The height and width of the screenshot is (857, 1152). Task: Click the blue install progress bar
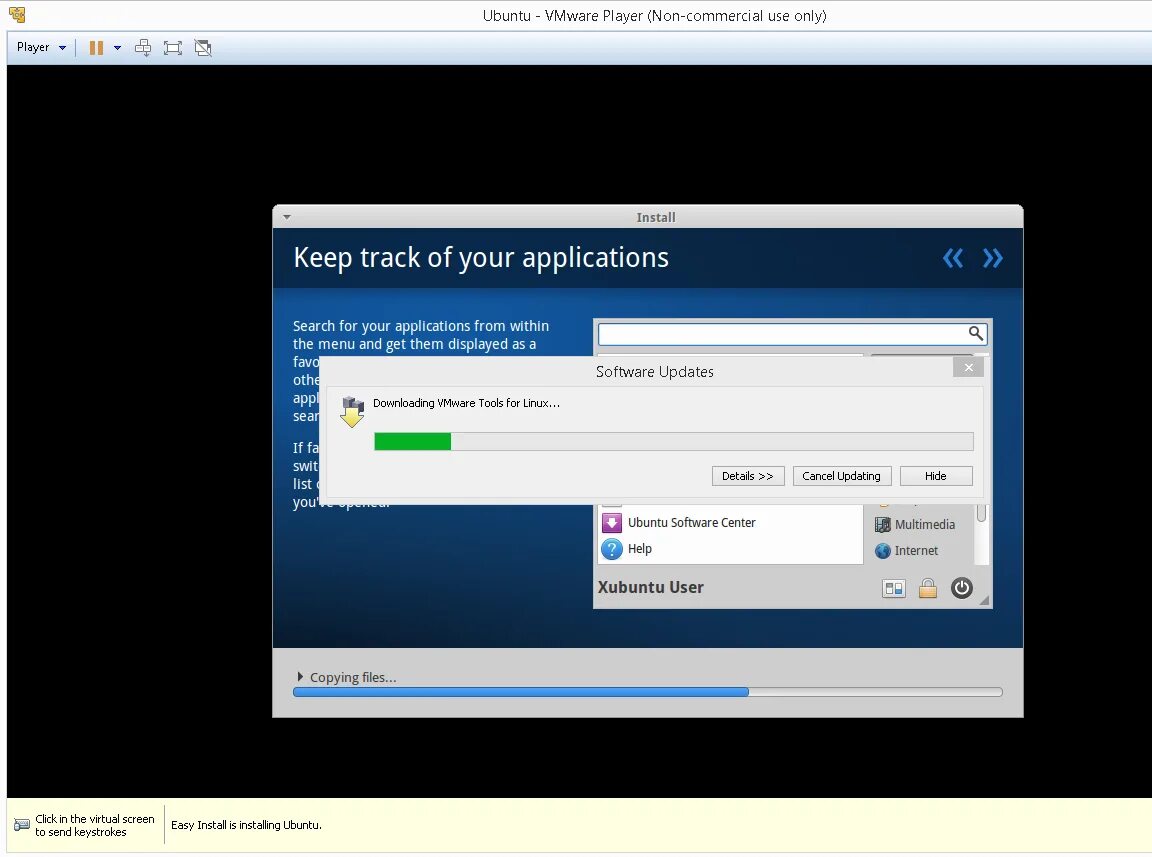click(521, 692)
